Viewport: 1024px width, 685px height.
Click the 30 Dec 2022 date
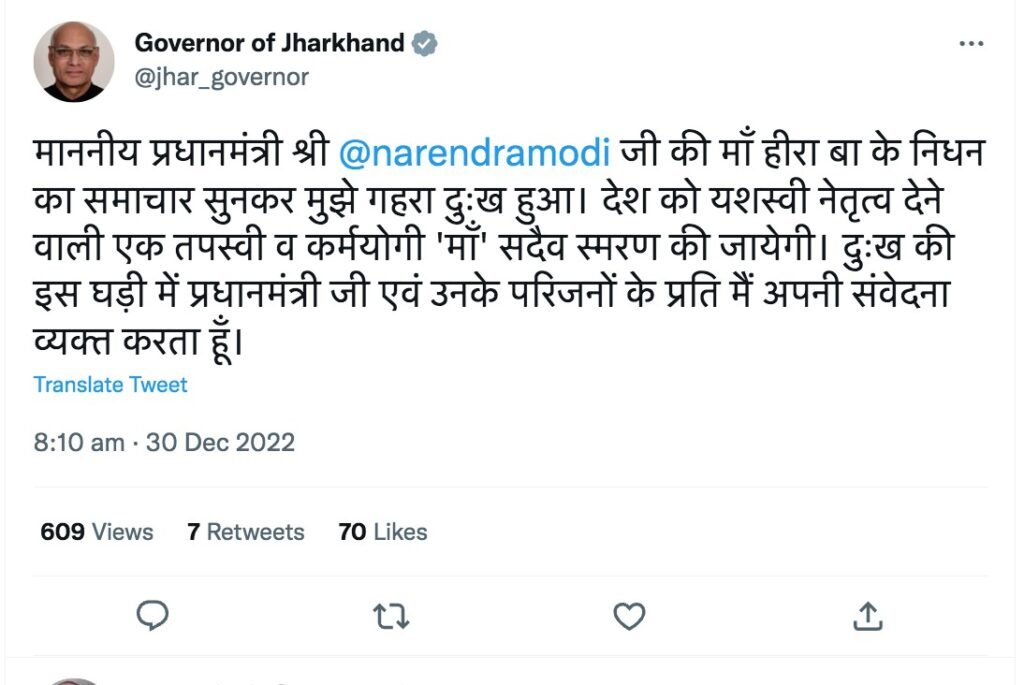(x=220, y=443)
